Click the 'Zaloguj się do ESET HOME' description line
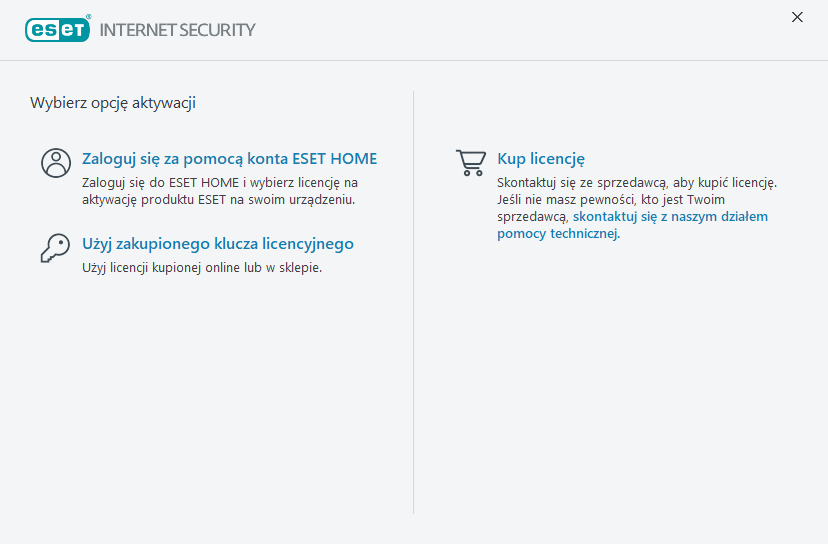 (x=219, y=183)
